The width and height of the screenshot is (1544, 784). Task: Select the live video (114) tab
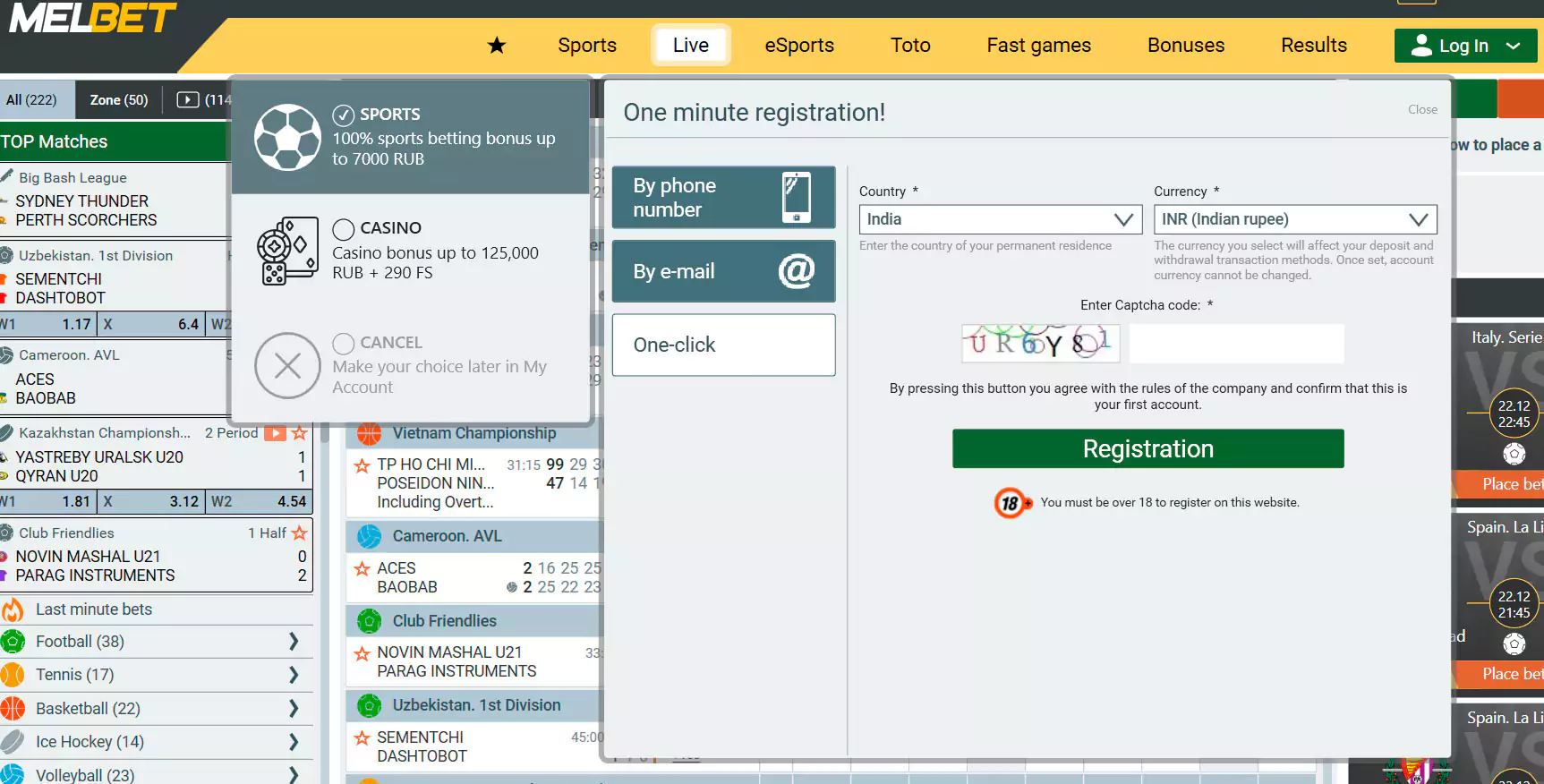[203, 99]
